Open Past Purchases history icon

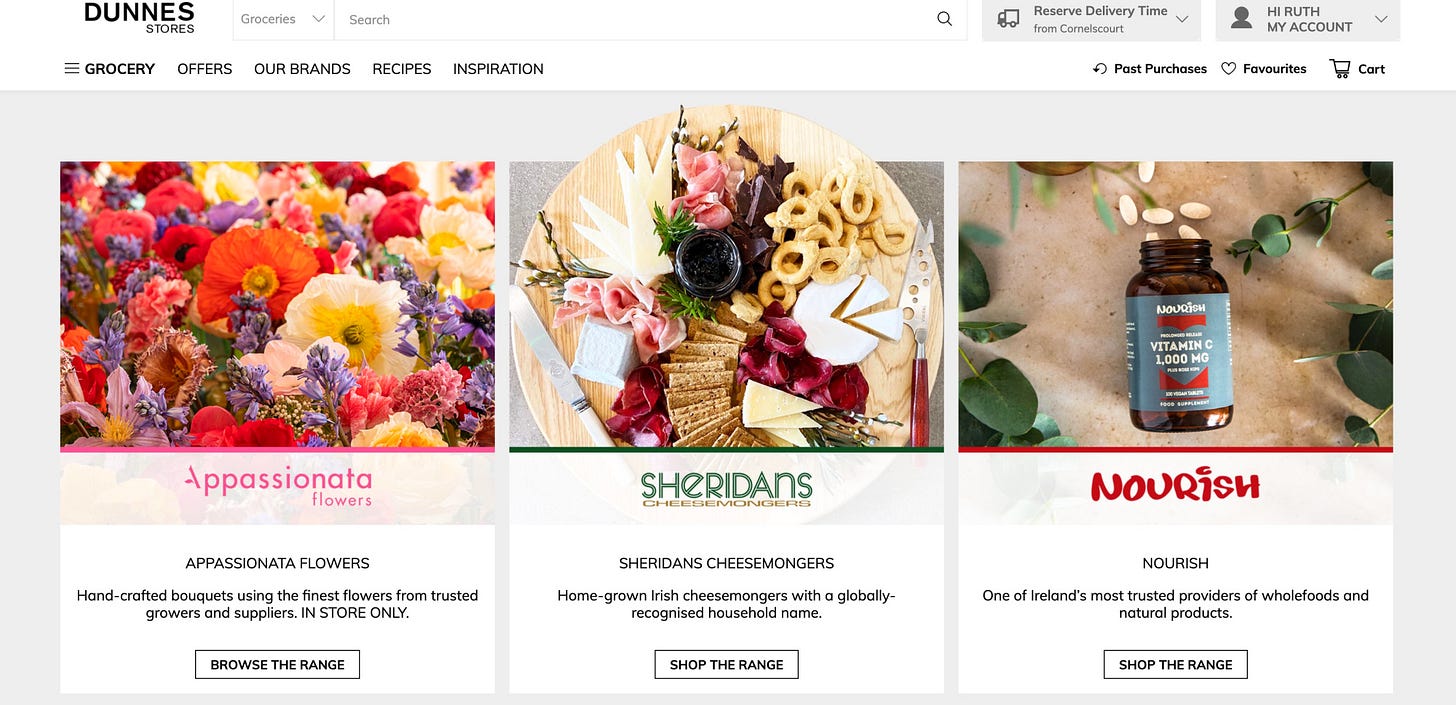(x=1100, y=69)
